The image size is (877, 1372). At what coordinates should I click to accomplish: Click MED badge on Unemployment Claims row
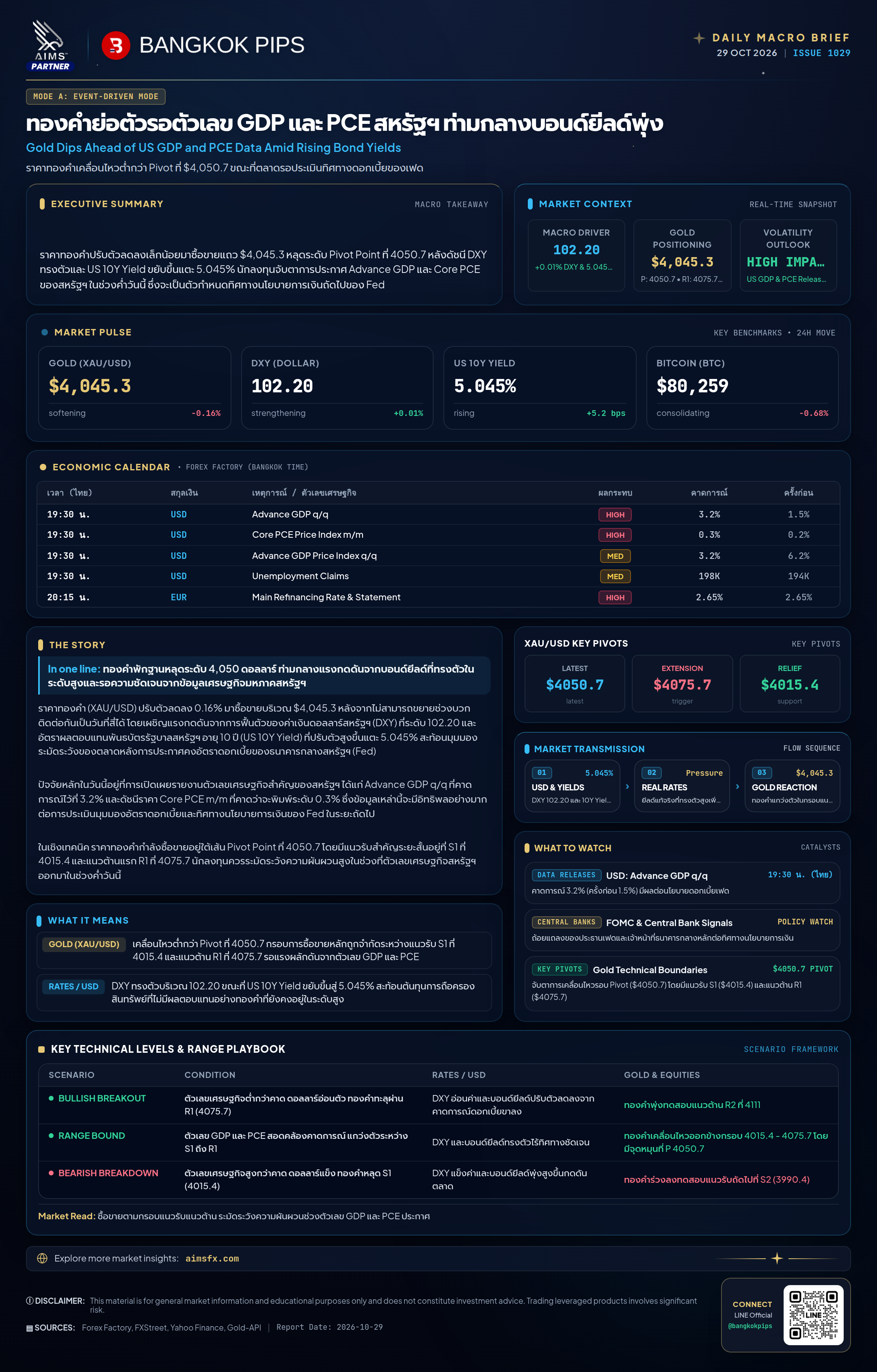pos(615,577)
